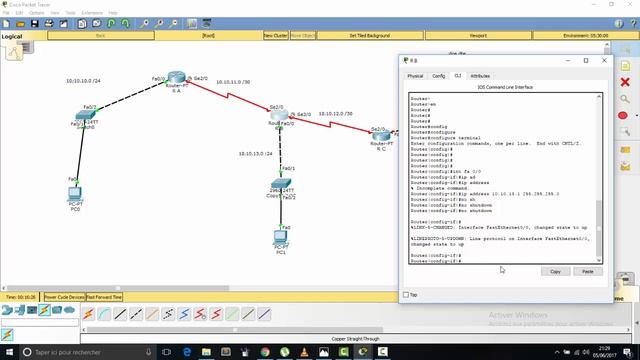Click Set Tiled Background button

[370, 36]
